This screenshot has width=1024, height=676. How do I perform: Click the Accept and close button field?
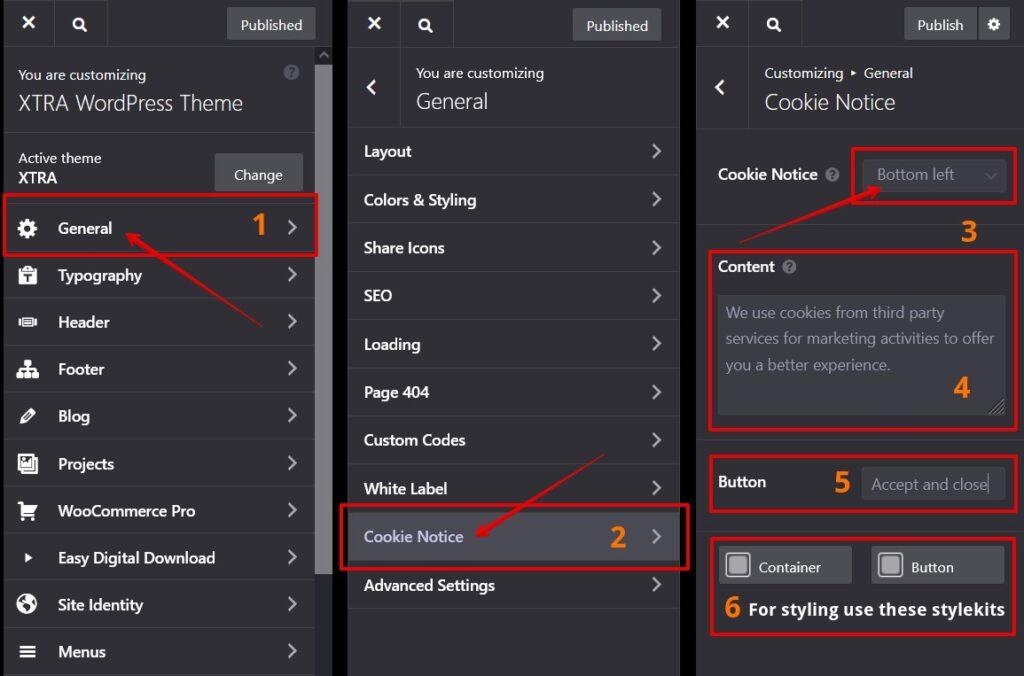tap(933, 483)
